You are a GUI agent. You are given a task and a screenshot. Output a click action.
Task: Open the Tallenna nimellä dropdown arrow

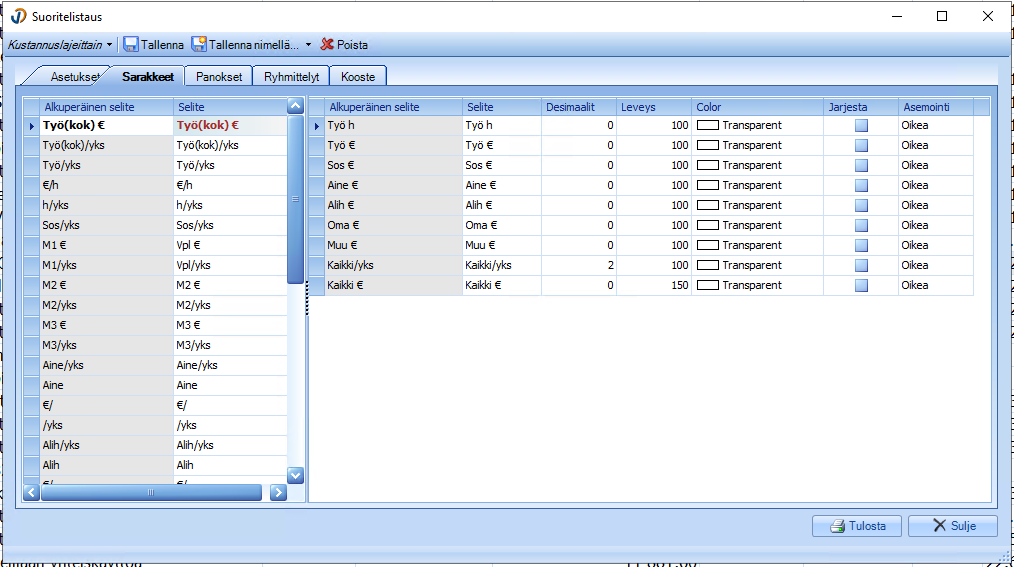coord(308,45)
